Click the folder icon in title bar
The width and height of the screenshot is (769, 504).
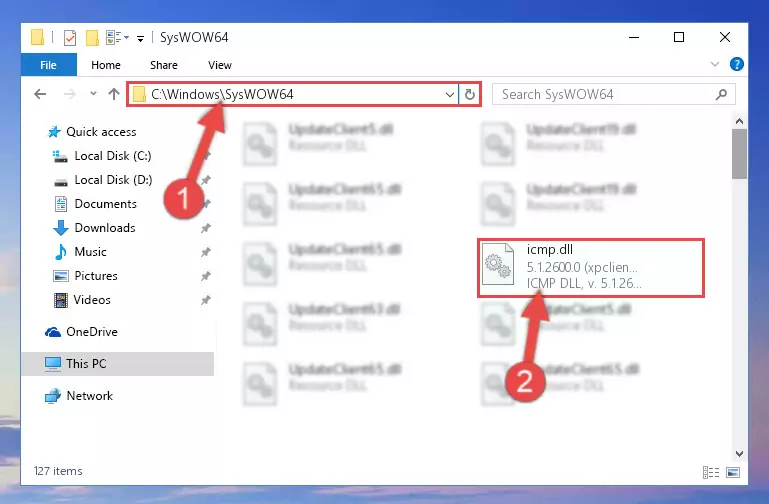37,37
